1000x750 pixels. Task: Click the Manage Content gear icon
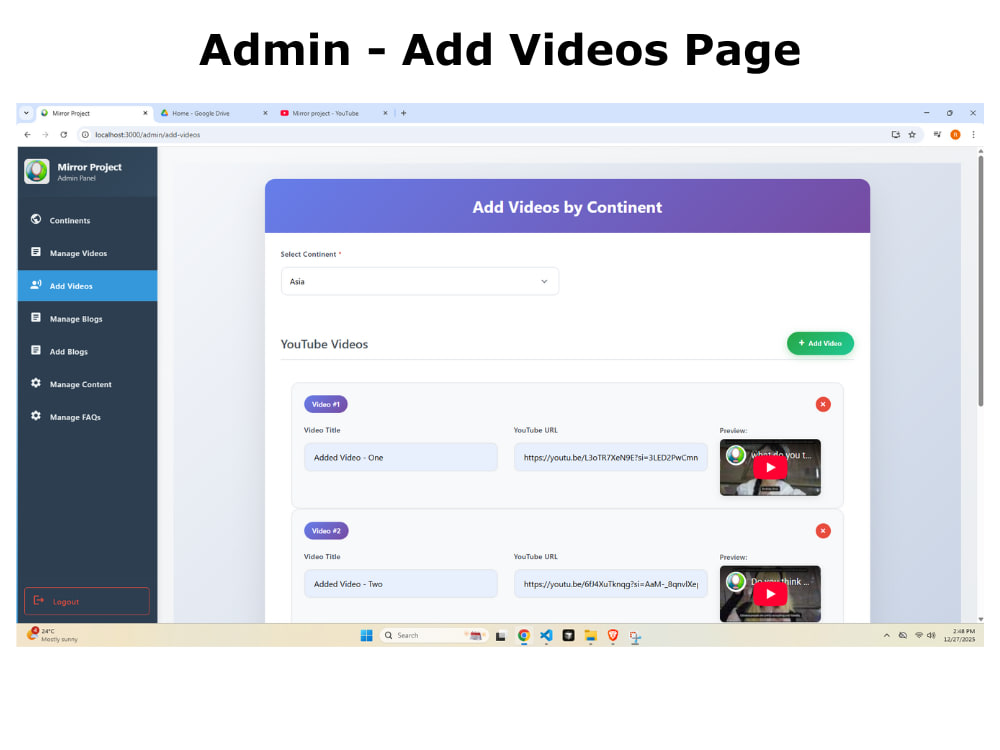[x=36, y=383]
